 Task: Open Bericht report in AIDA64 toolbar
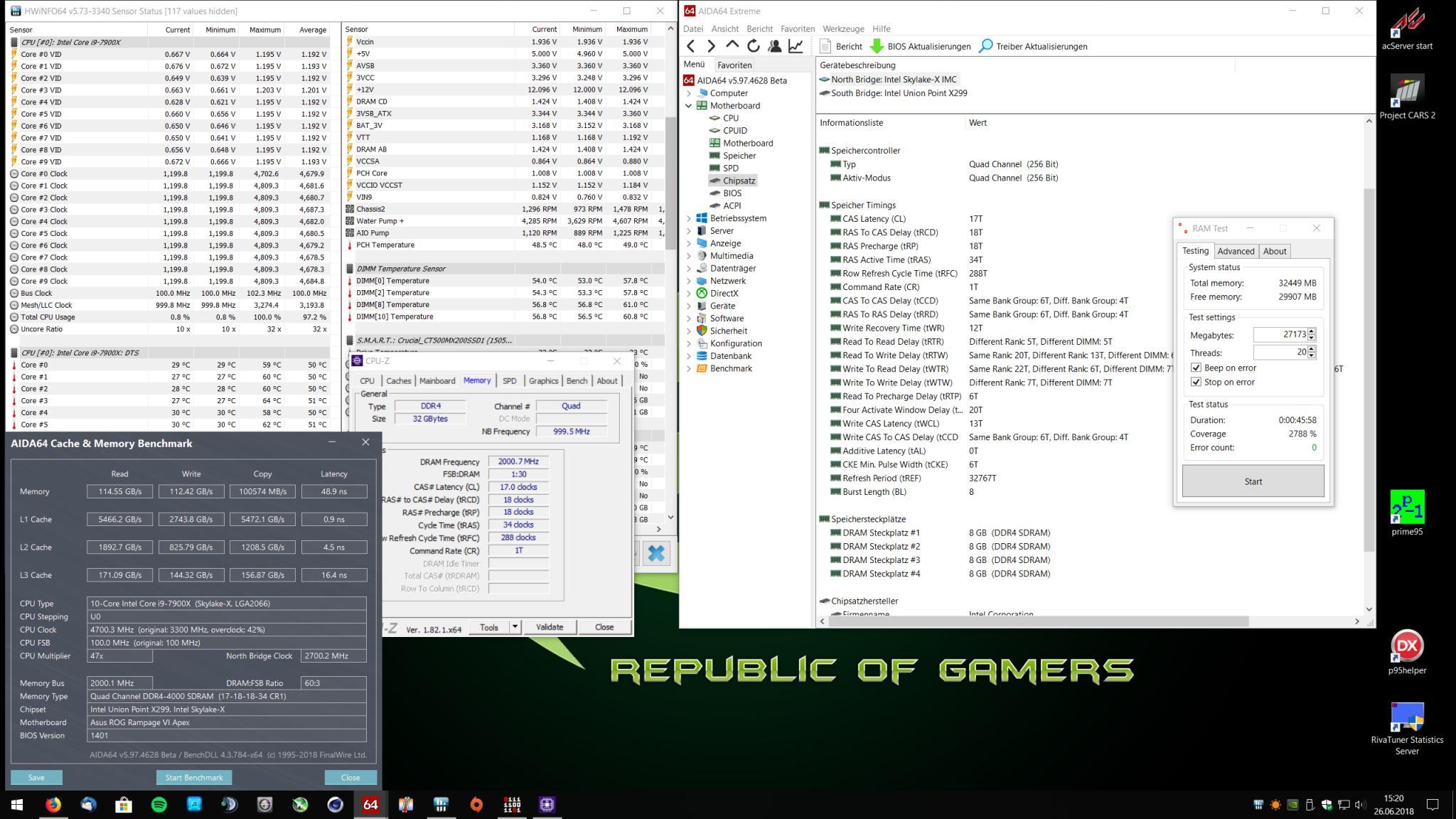pos(841,46)
